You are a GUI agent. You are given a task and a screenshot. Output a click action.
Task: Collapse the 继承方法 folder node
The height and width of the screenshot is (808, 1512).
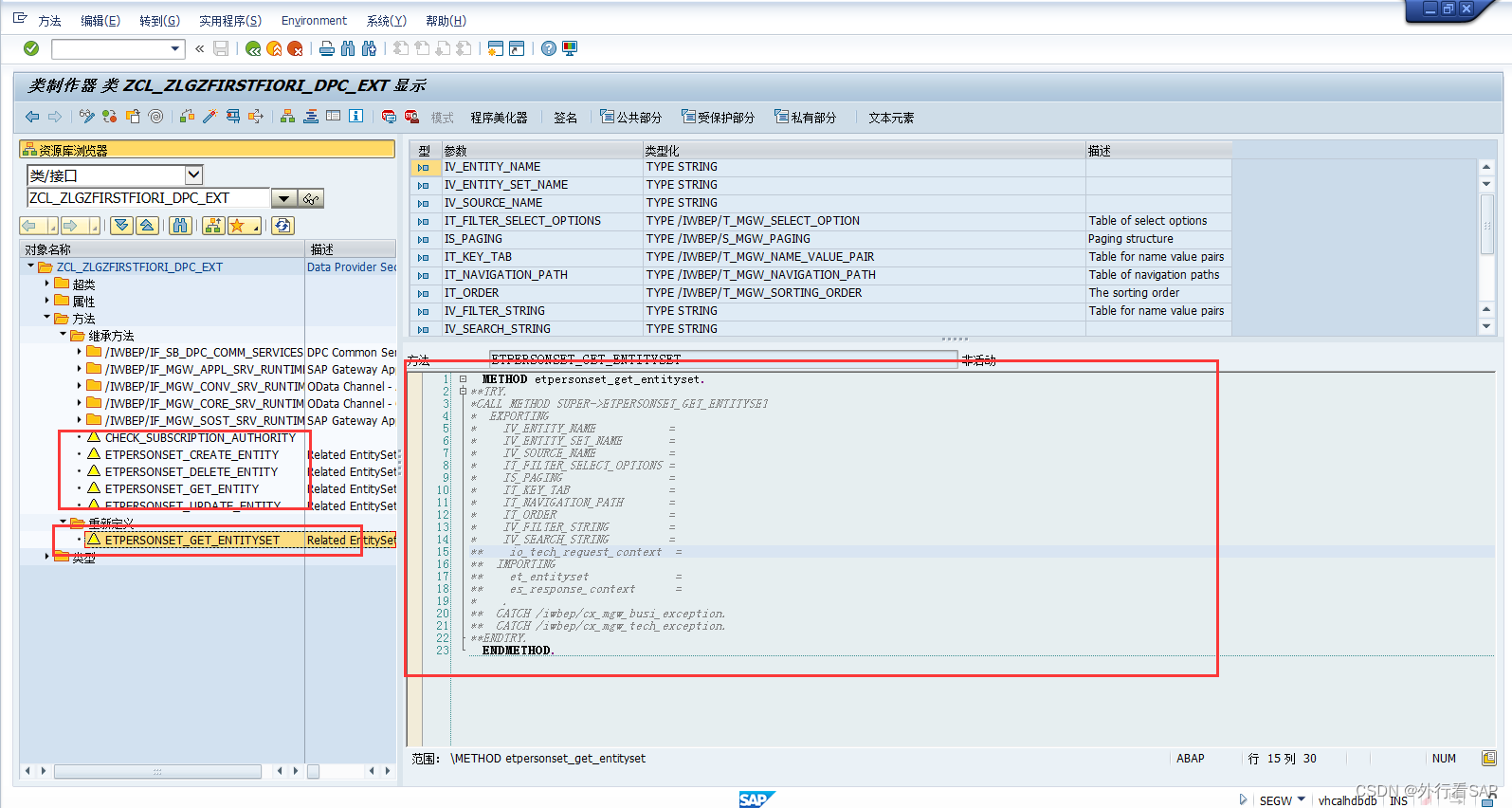64,335
